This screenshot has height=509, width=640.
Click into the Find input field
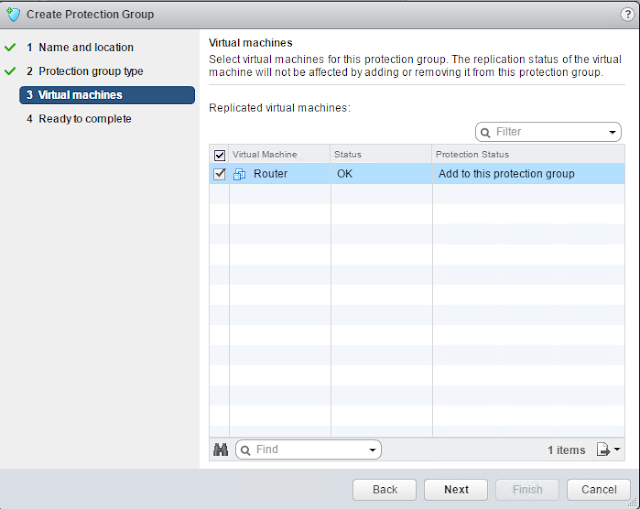point(308,449)
